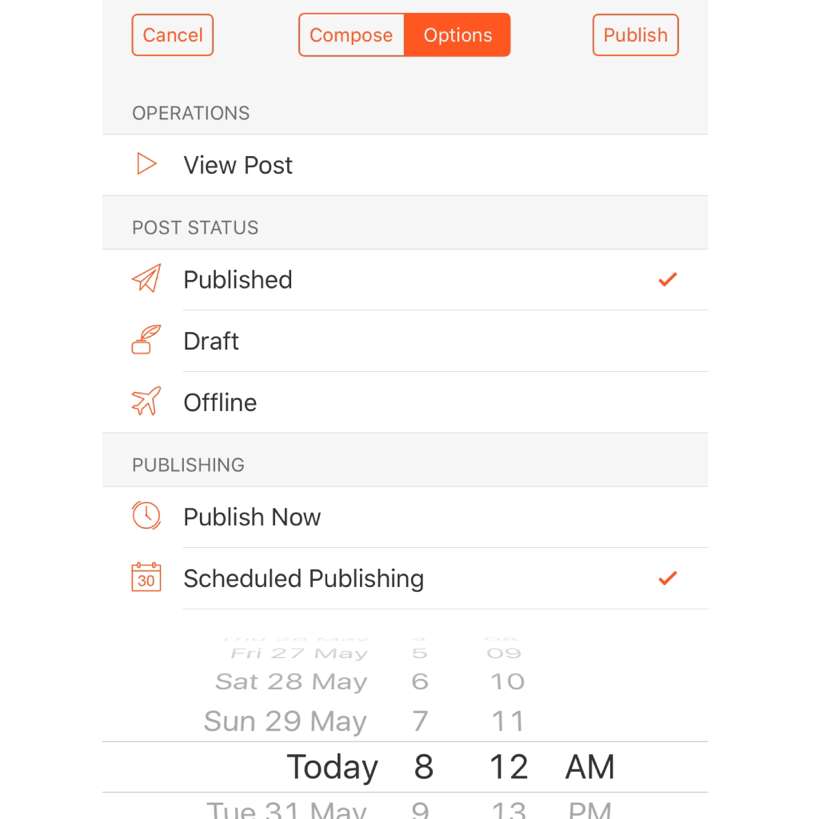The image size is (819, 819).
Task: Click the paper plane Published icon
Action: coord(146,278)
